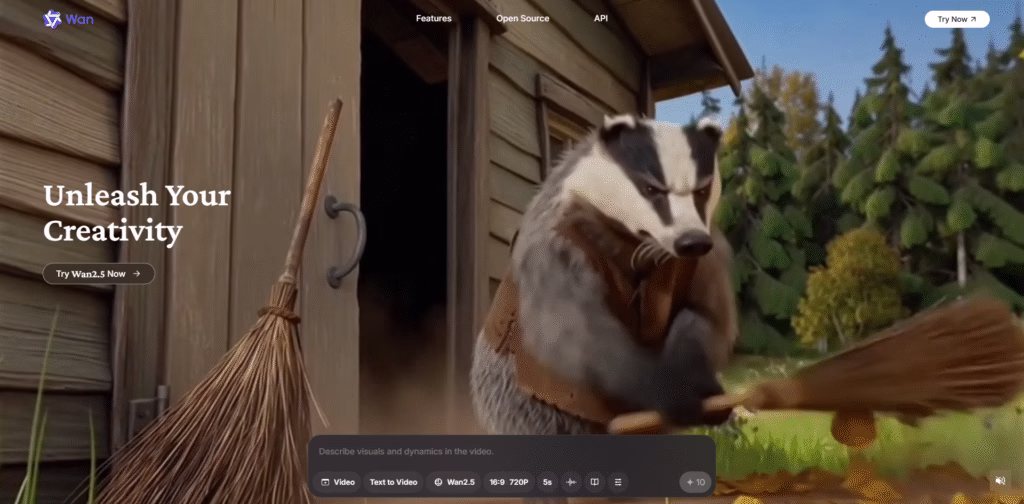1024x504 pixels.
Task: Click the audio waveform icon
Action: (x=571, y=482)
